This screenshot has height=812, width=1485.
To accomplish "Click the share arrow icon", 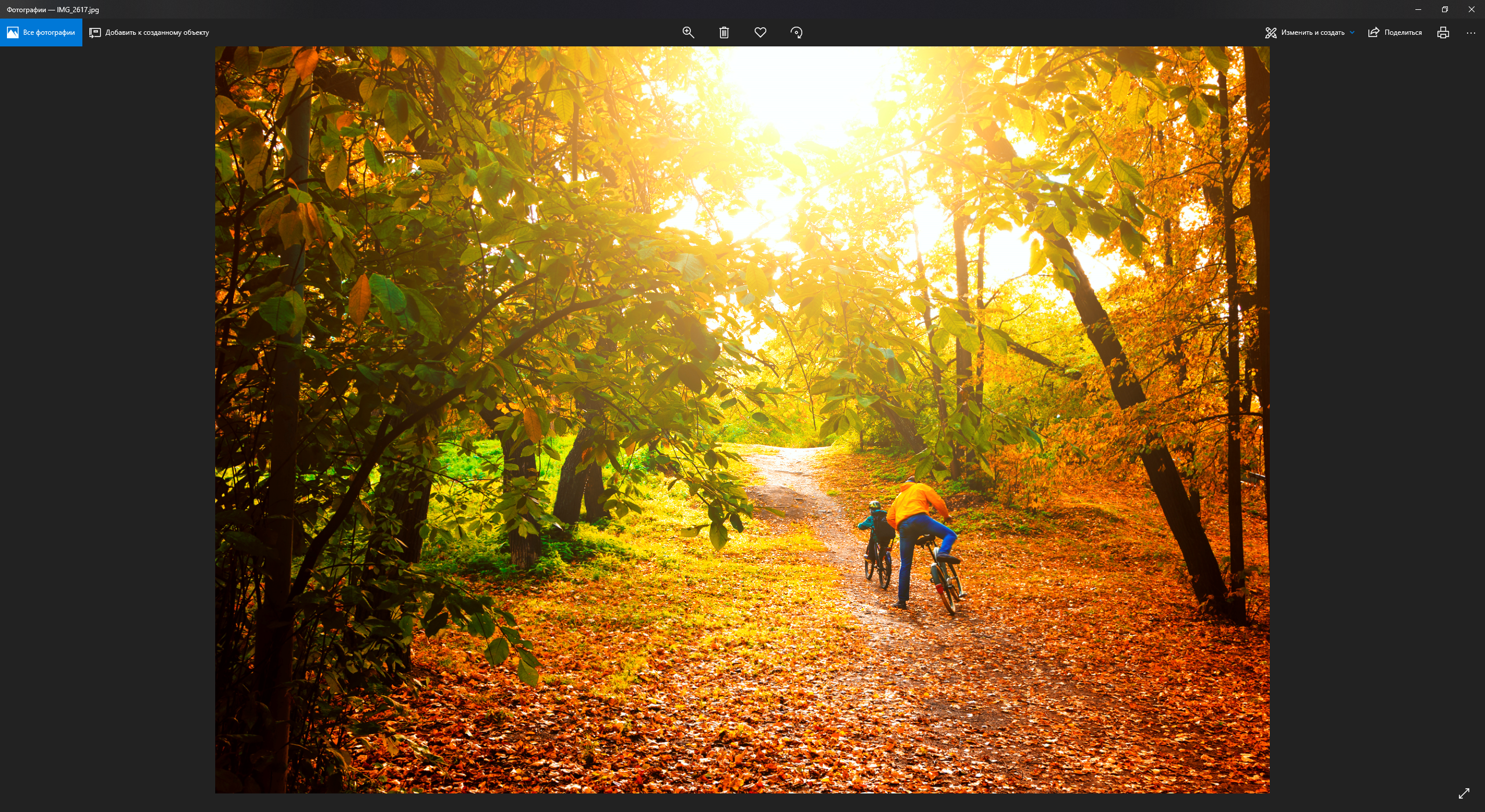I will tap(1373, 32).
